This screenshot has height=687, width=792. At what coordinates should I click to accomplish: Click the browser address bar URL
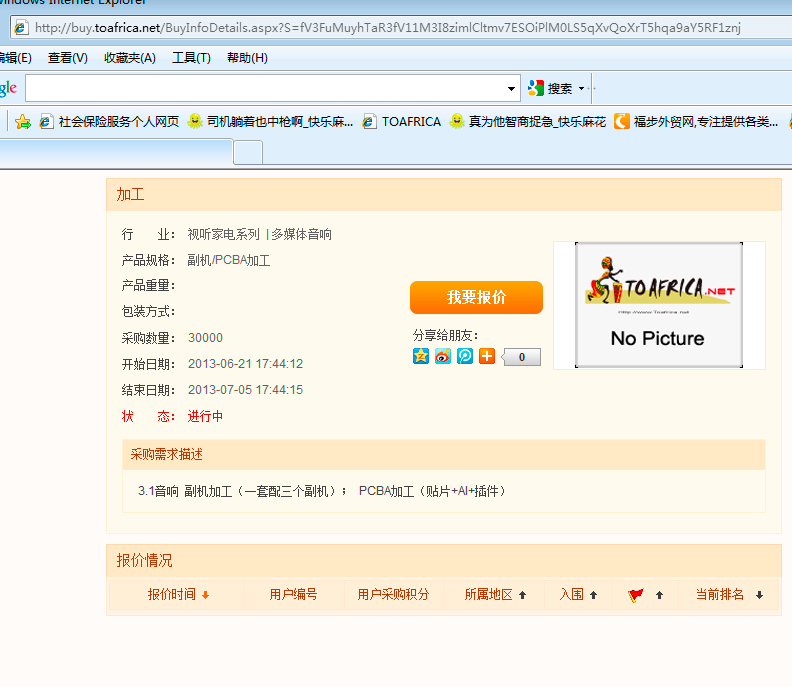400,27
